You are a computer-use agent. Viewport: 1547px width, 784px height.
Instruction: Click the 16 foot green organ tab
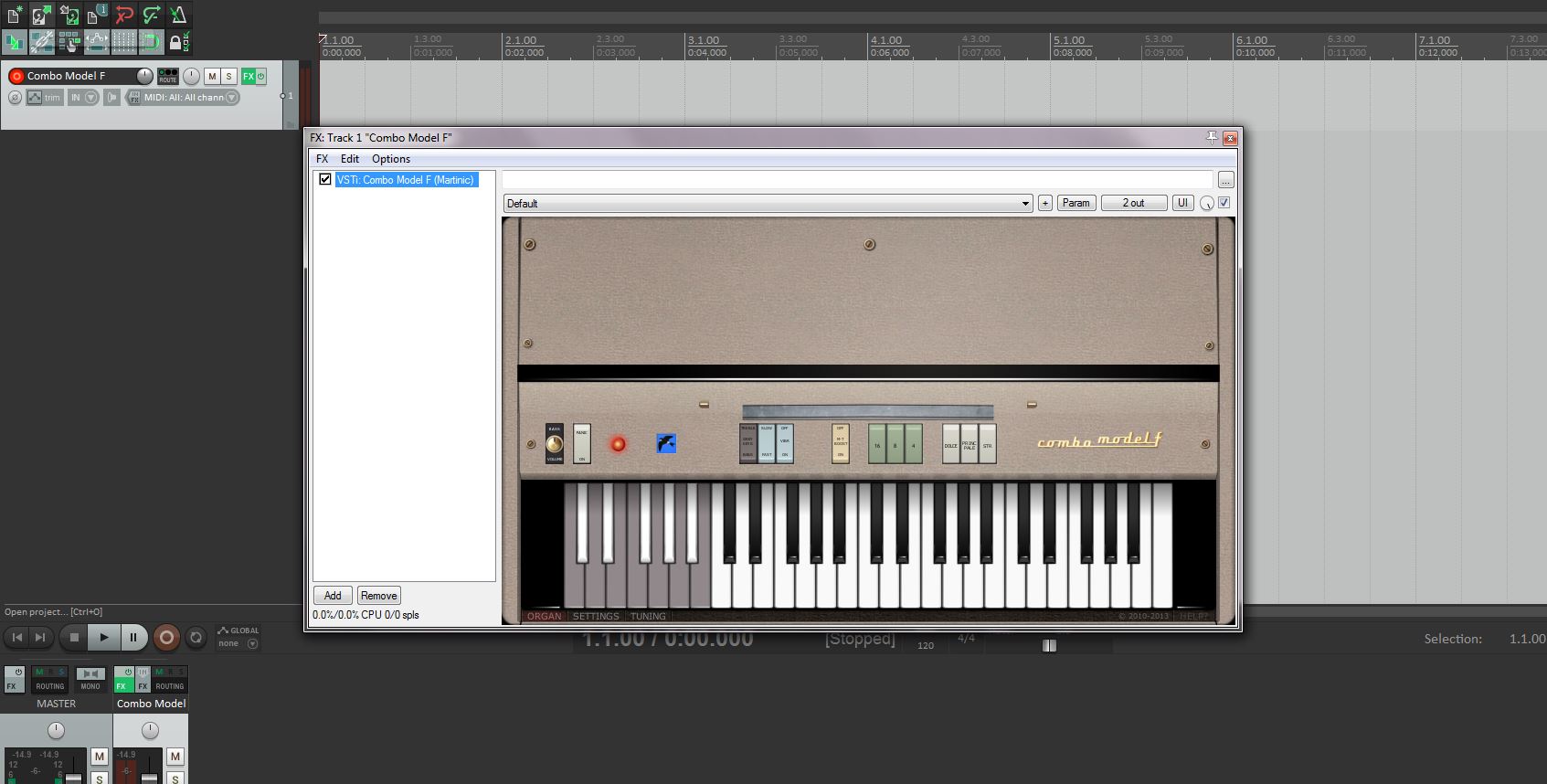point(876,444)
